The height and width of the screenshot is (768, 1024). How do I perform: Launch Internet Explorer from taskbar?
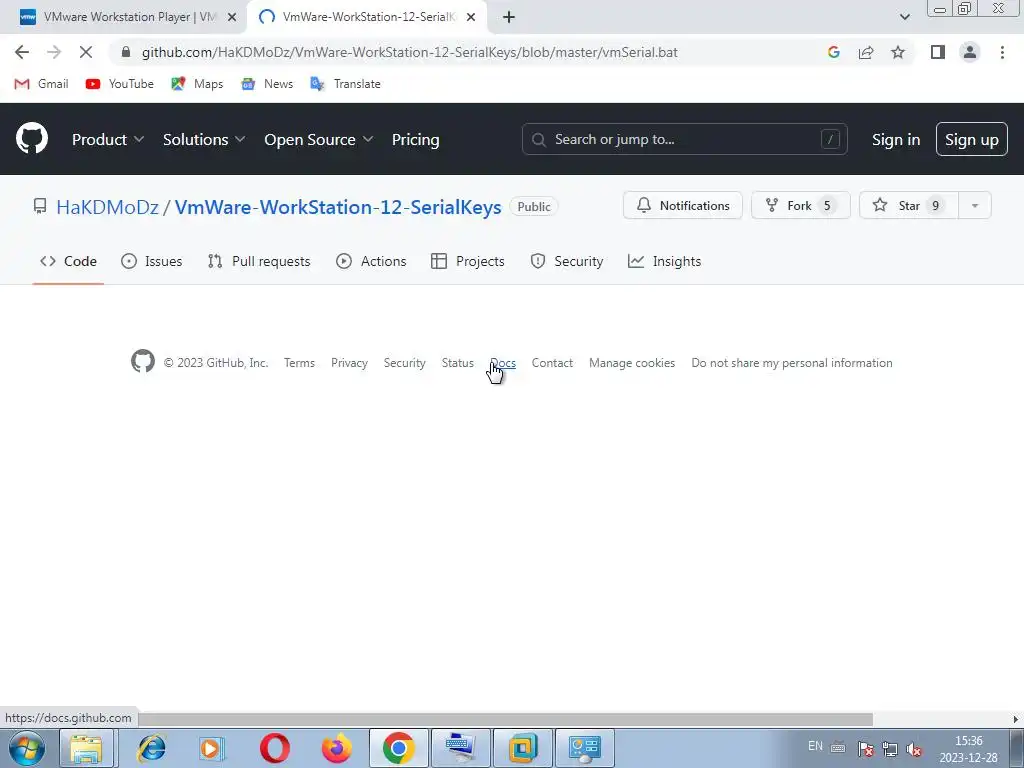[152, 748]
